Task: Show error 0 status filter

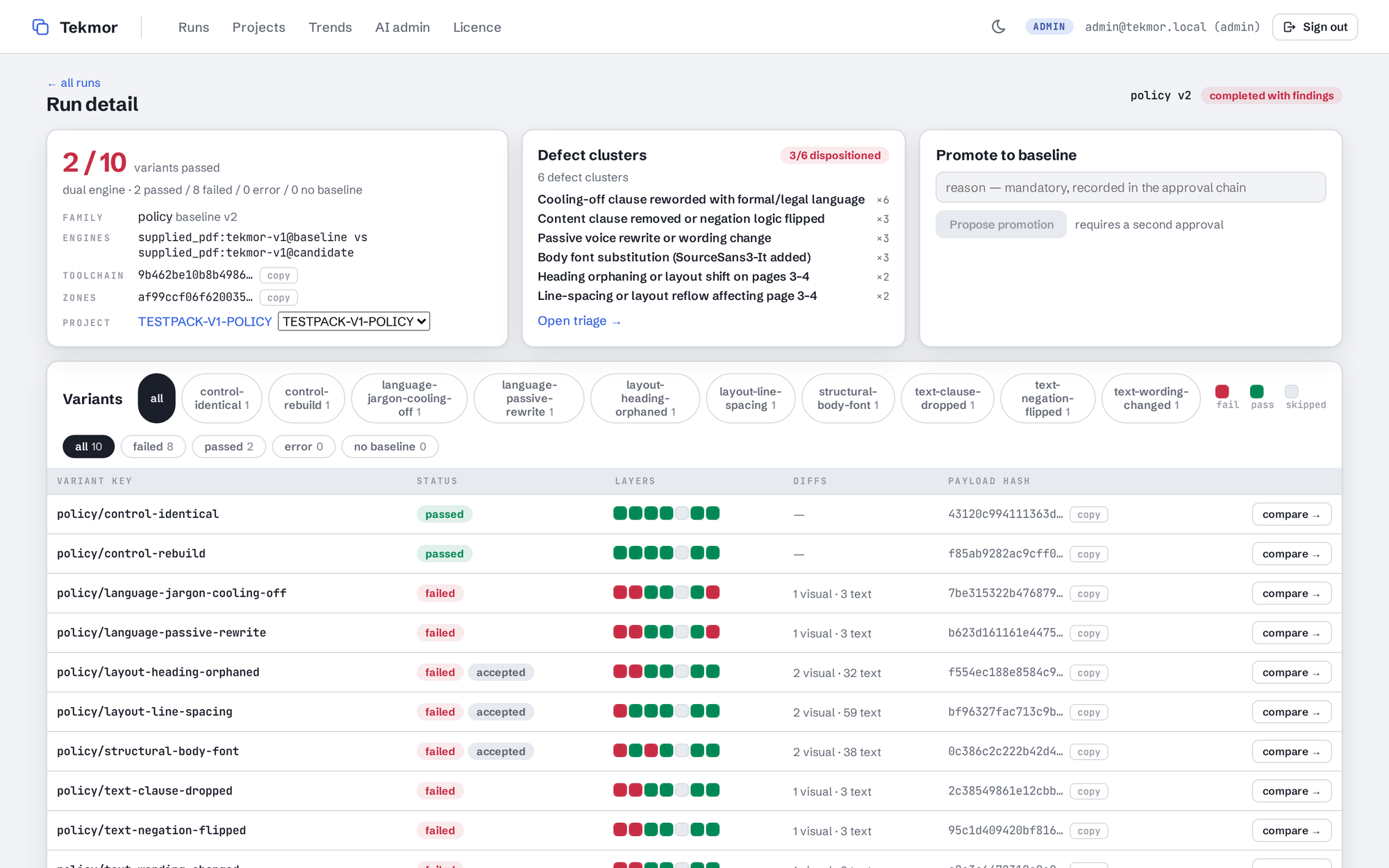Action: [303, 446]
